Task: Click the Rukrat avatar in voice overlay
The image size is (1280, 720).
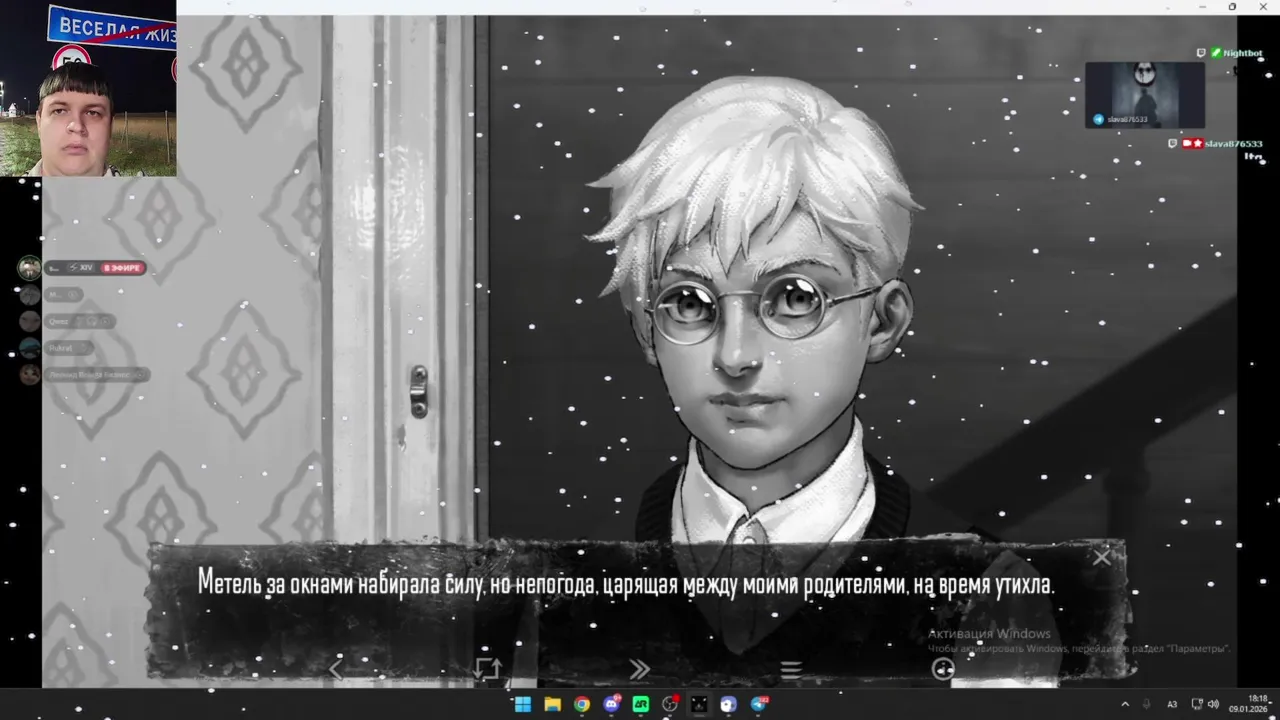Action: tap(30, 348)
